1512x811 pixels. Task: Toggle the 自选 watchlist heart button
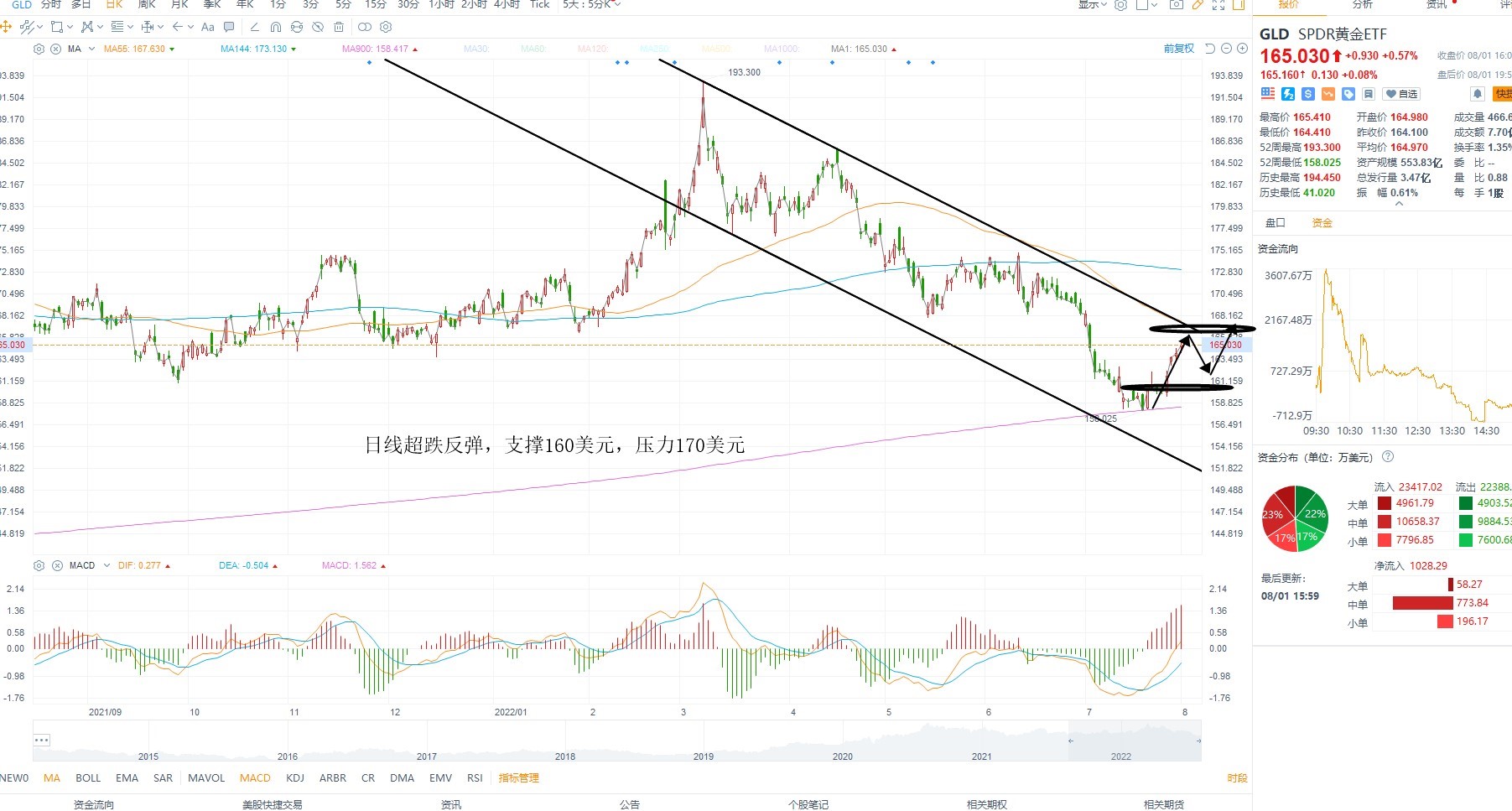click(1401, 94)
